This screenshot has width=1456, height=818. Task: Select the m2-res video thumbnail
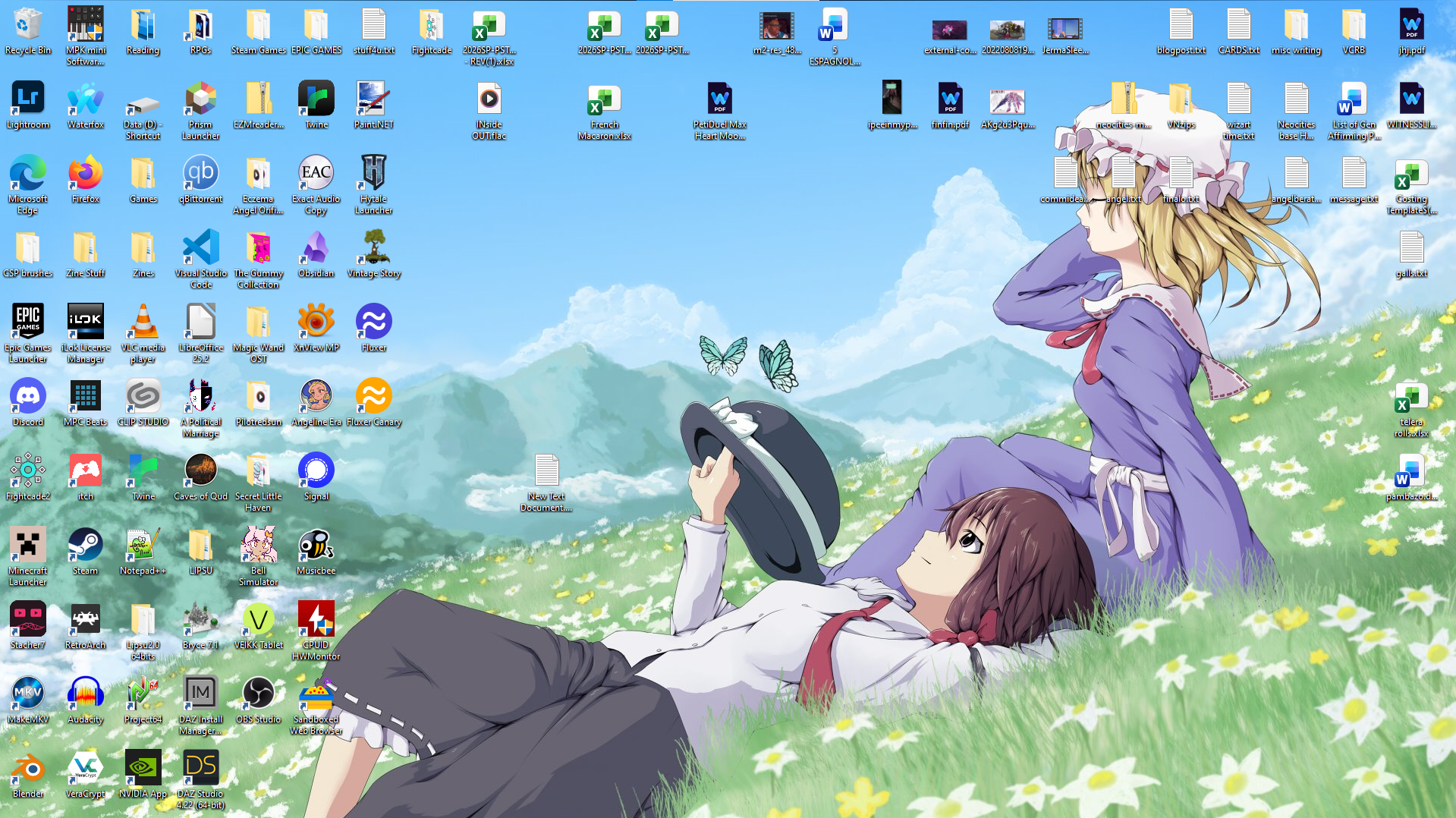coord(778,32)
